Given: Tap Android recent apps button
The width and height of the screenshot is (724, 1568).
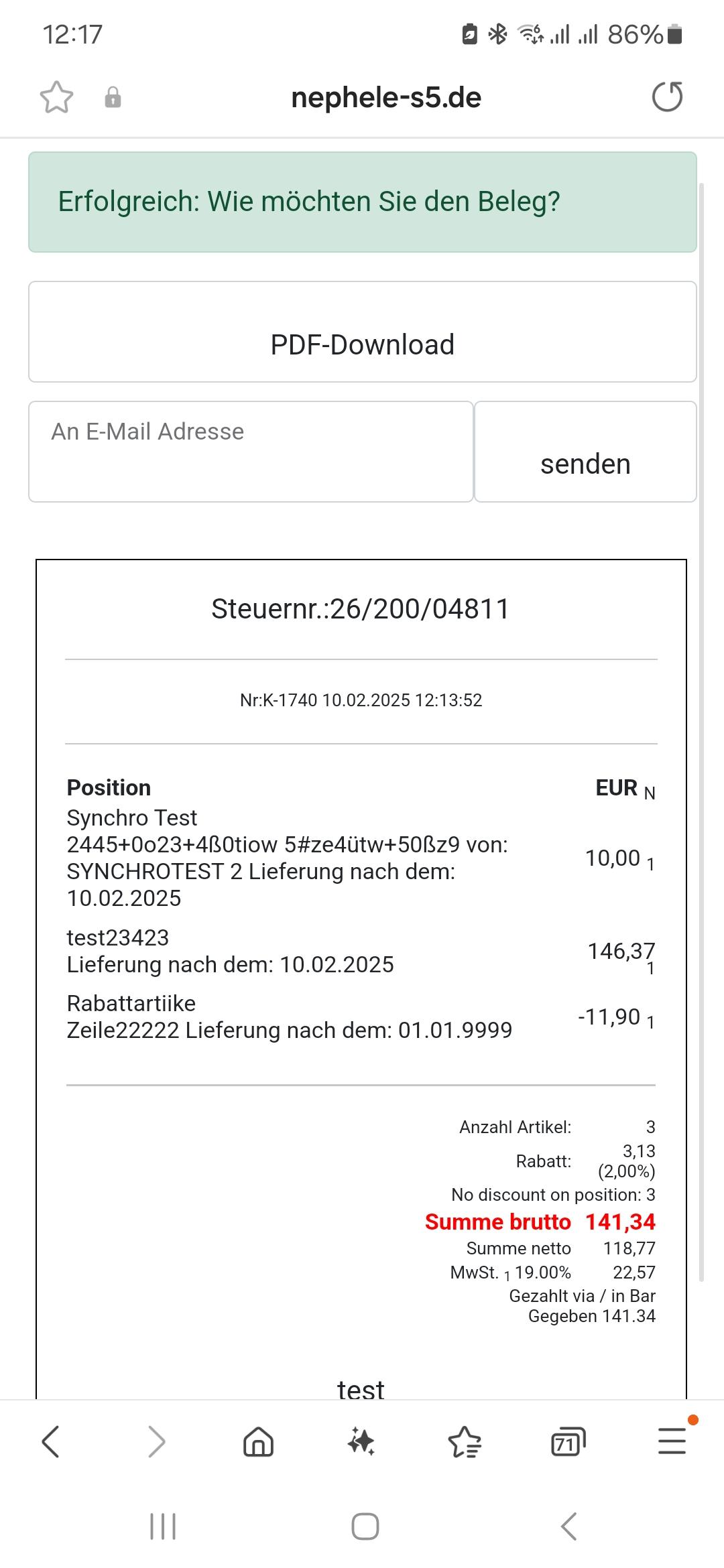Looking at the screenshot, I should click(162, 1526).
